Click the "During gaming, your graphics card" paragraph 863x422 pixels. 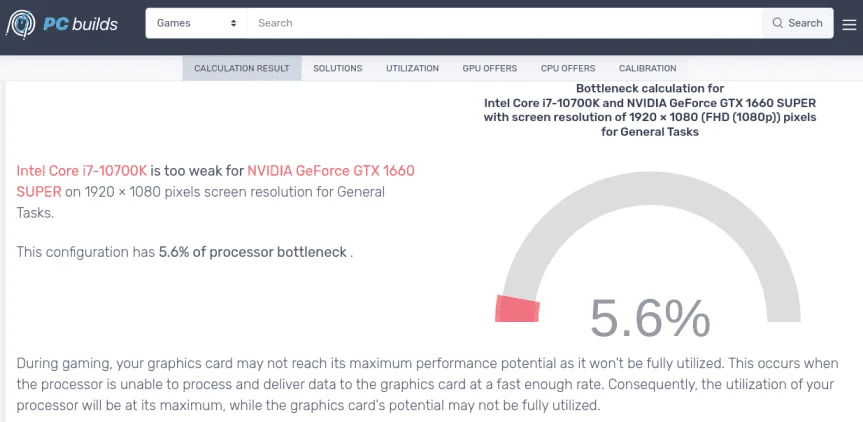tap(428, 385)
